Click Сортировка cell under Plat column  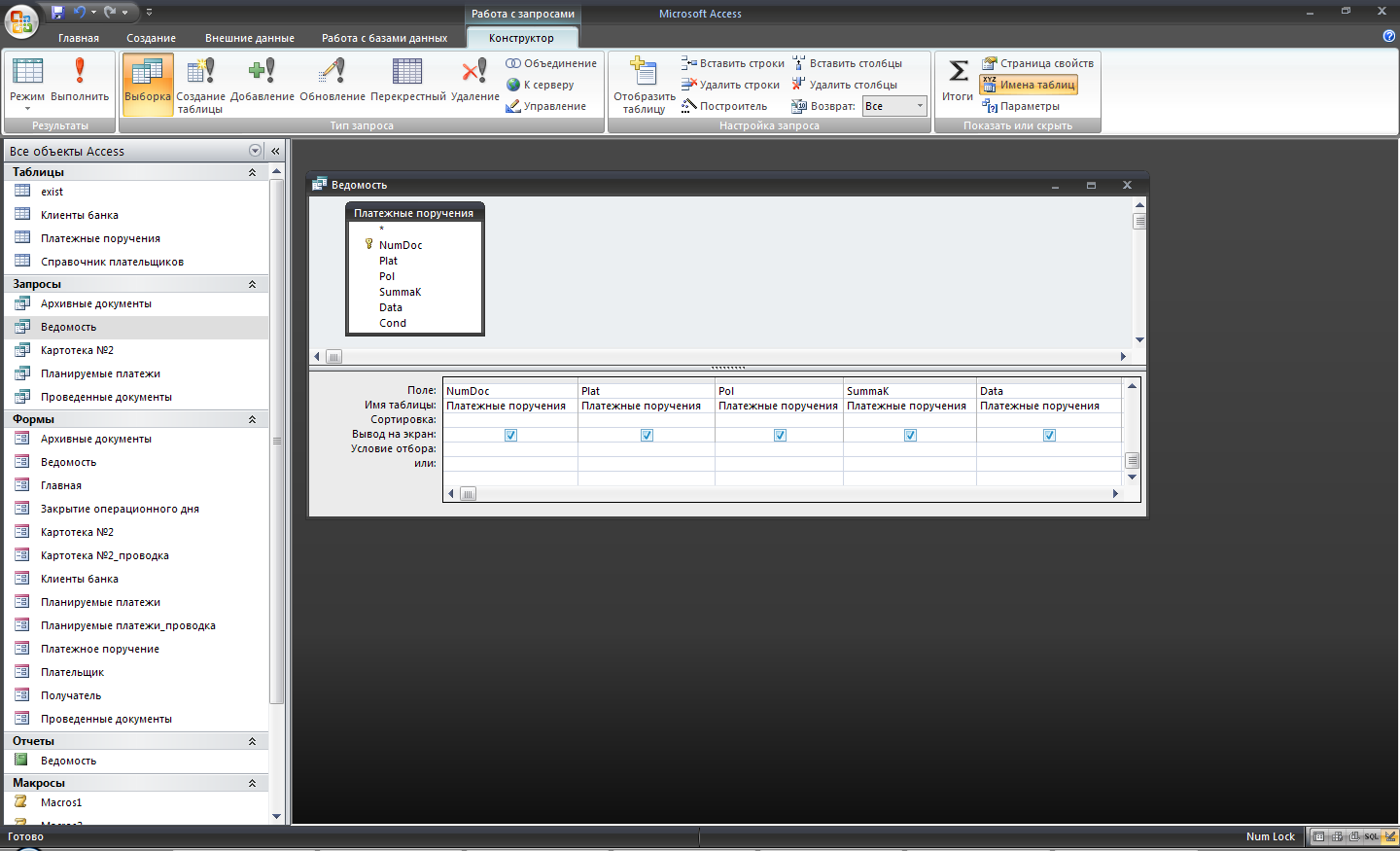point(647,420)
